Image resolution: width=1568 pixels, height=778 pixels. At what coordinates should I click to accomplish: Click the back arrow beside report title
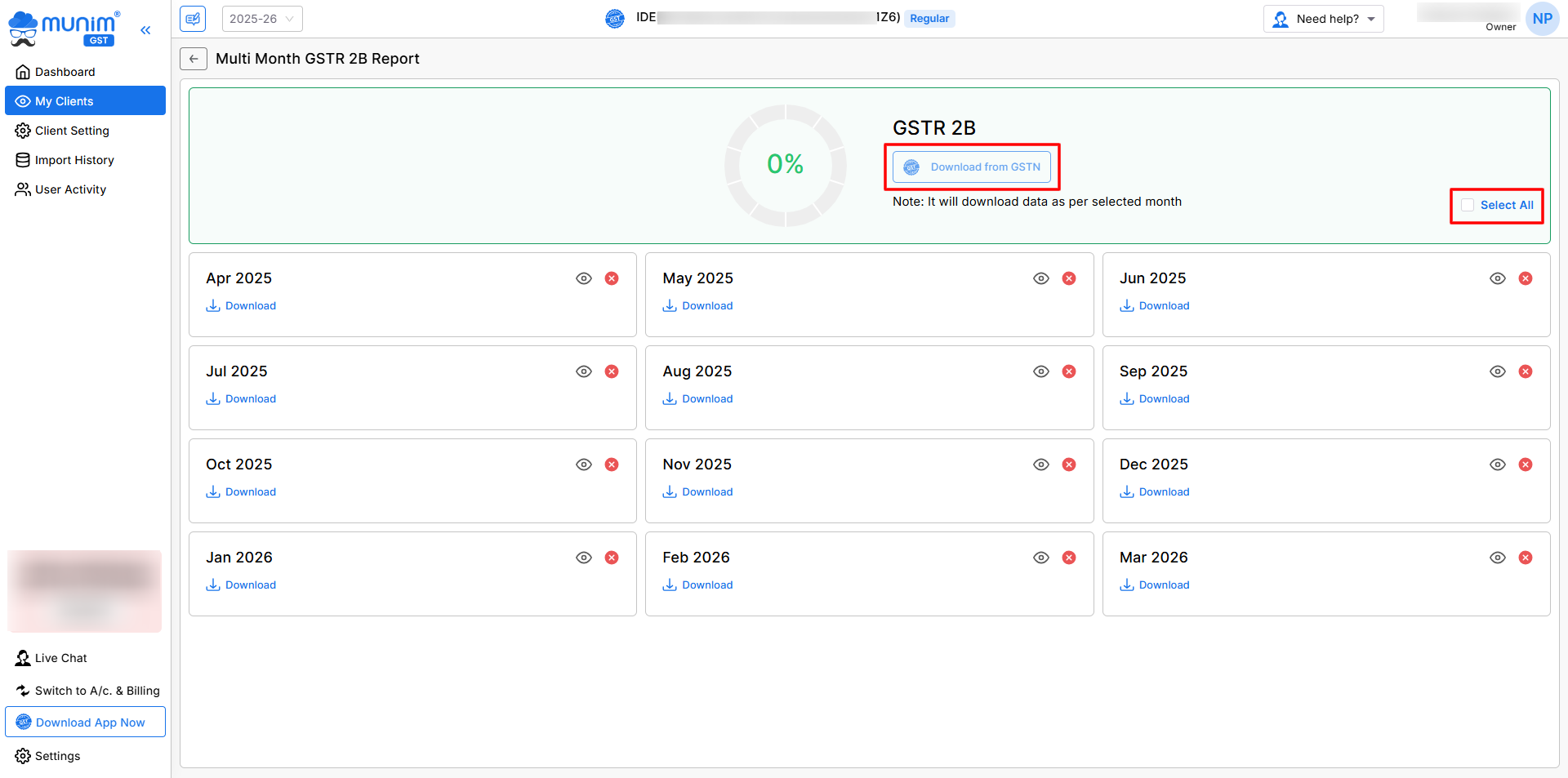click(x=194, y=59)
